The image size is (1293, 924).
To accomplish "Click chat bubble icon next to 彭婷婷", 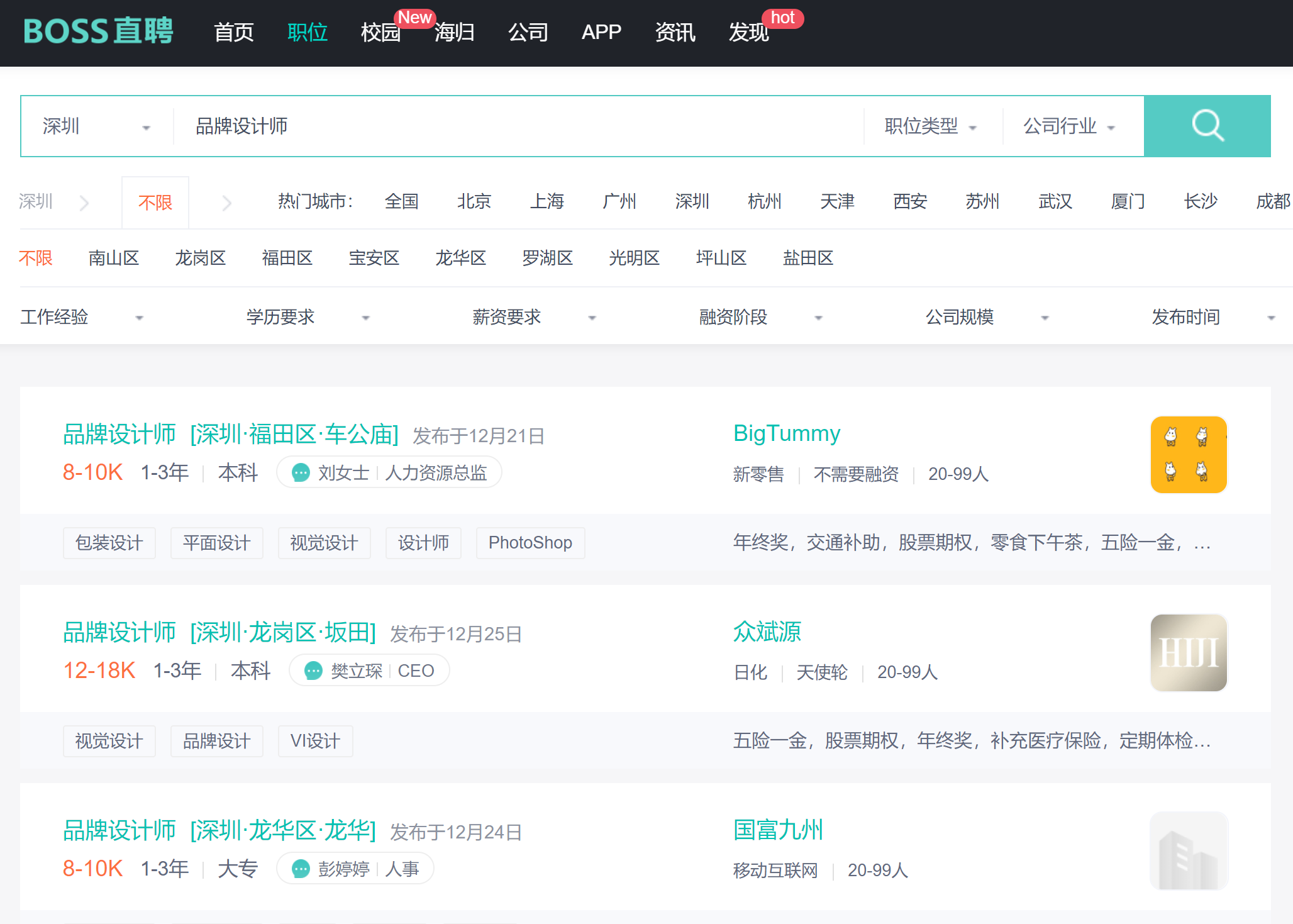I will click(301, 869).
